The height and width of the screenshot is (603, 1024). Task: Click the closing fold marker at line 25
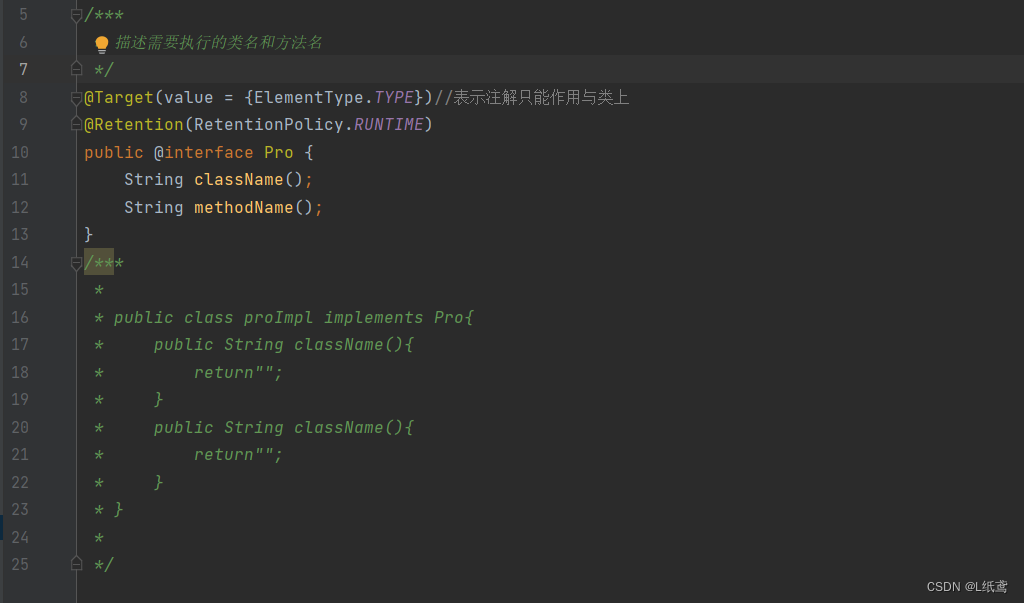[x=77, y=563]
